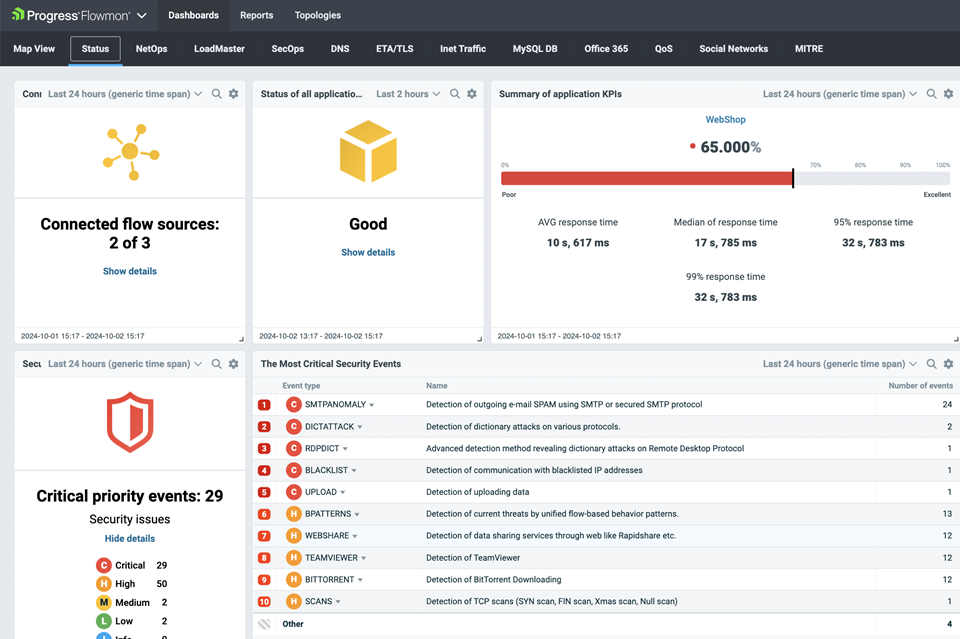Click the yellow network flow sources icon
Viewport: 960px width, 639px height.
pyautogui.click(x=130, y=152)
